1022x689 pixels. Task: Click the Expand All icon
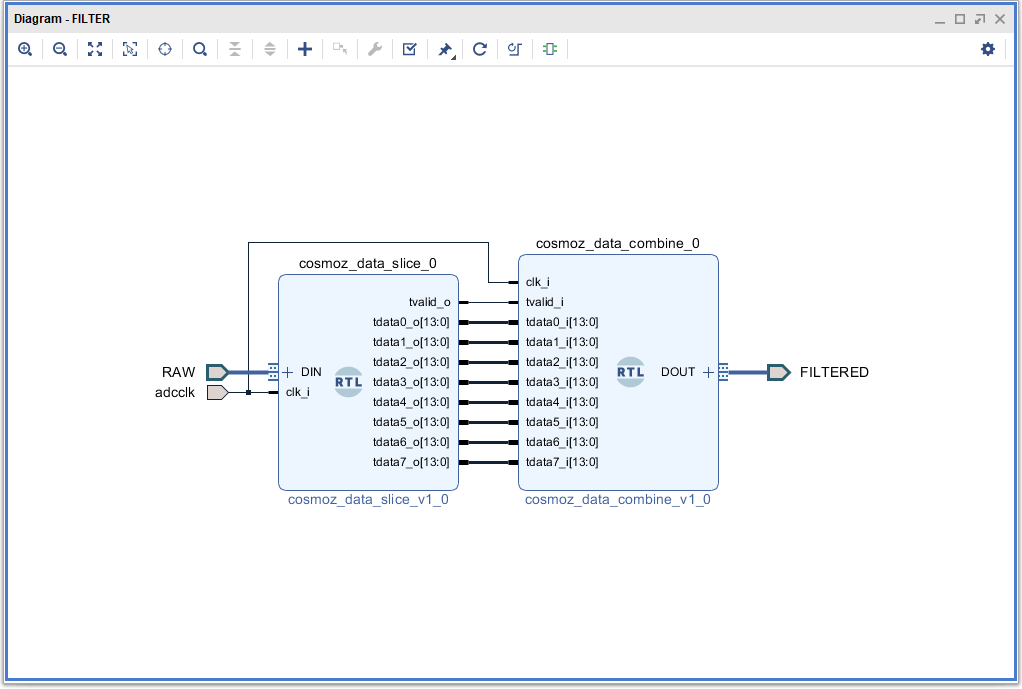pyautogui.click(x=270, y=49)
